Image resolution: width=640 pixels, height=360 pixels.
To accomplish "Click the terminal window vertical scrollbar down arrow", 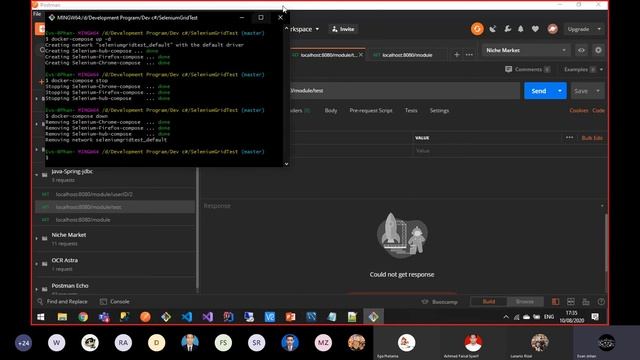I will pos(287,164).
